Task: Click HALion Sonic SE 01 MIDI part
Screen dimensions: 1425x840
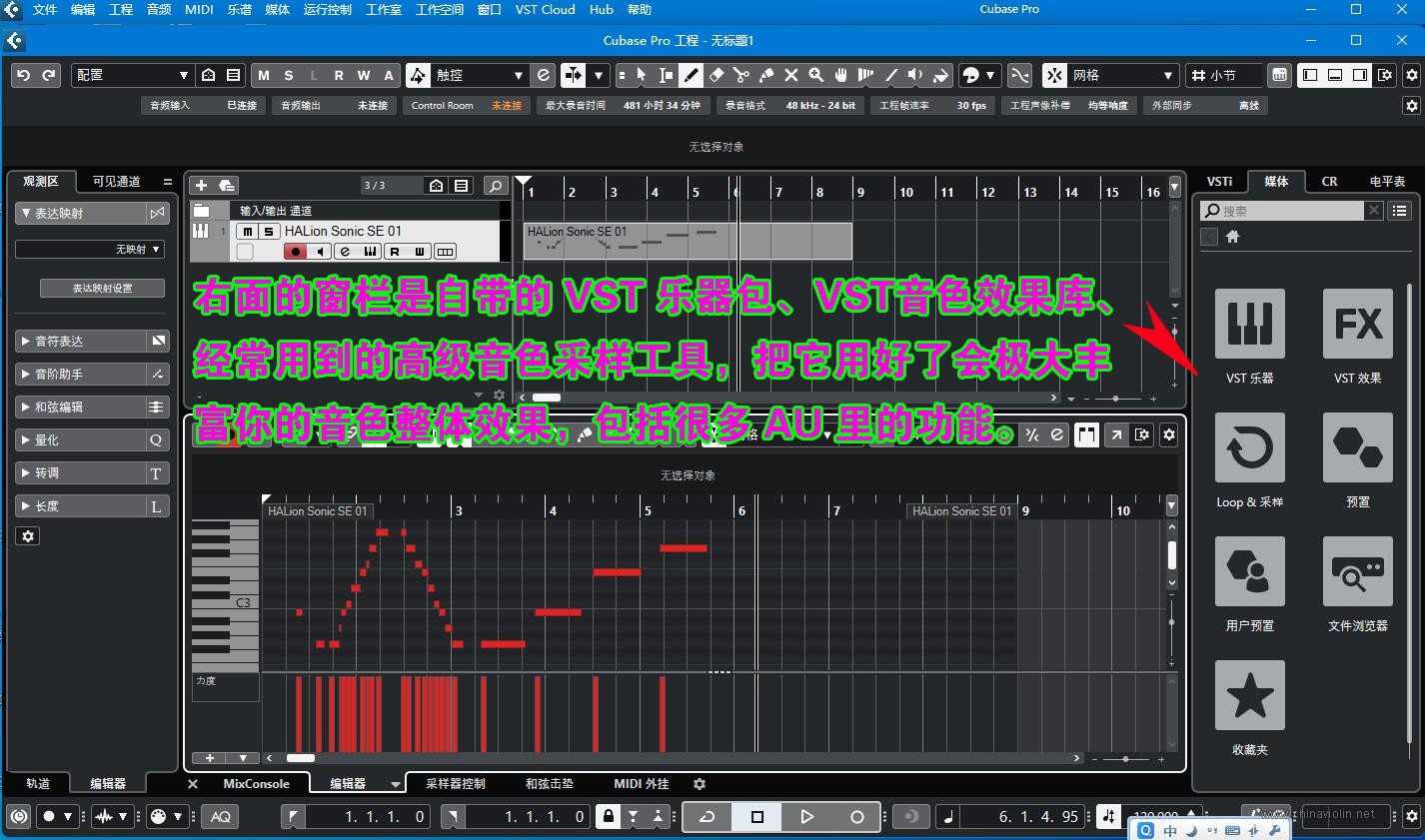Action: coord(688,241)
